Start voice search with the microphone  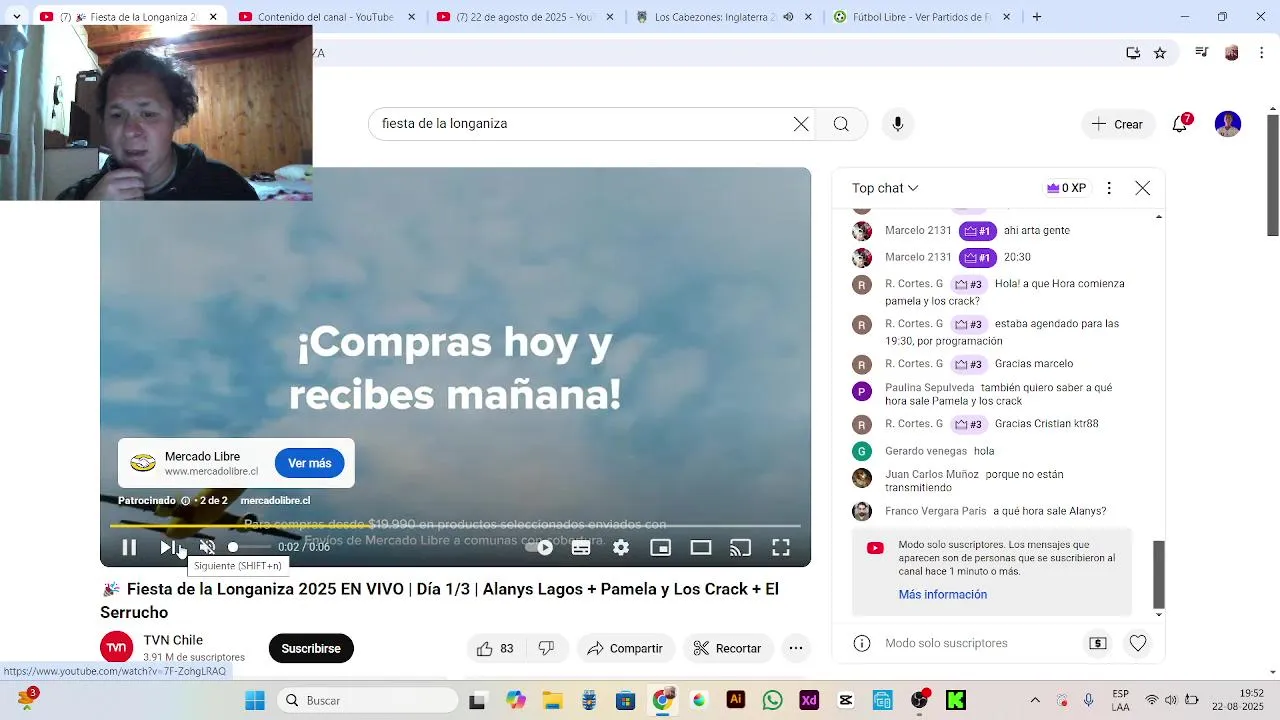point(897,124)
